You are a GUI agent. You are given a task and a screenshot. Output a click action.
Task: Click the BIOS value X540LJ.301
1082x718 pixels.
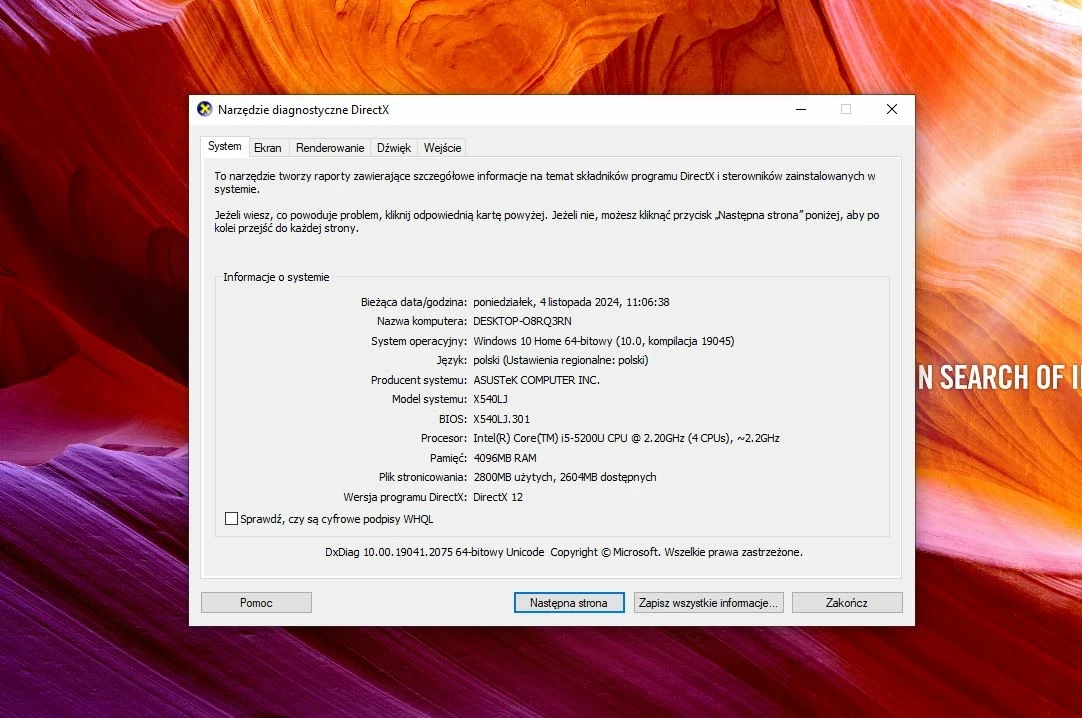(x=502, y=419)
